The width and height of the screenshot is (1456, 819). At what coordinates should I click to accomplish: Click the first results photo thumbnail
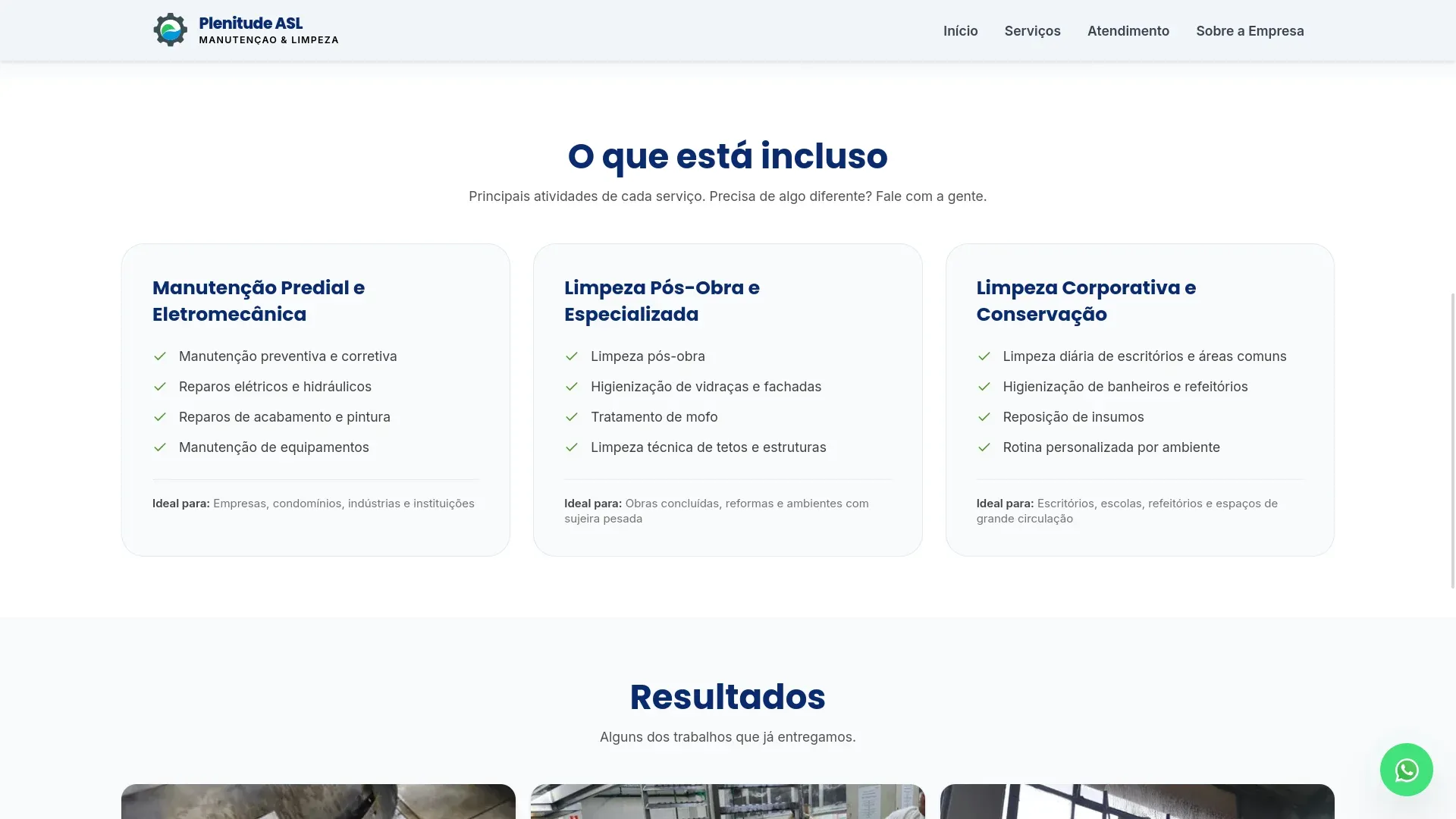coord(318,802)
